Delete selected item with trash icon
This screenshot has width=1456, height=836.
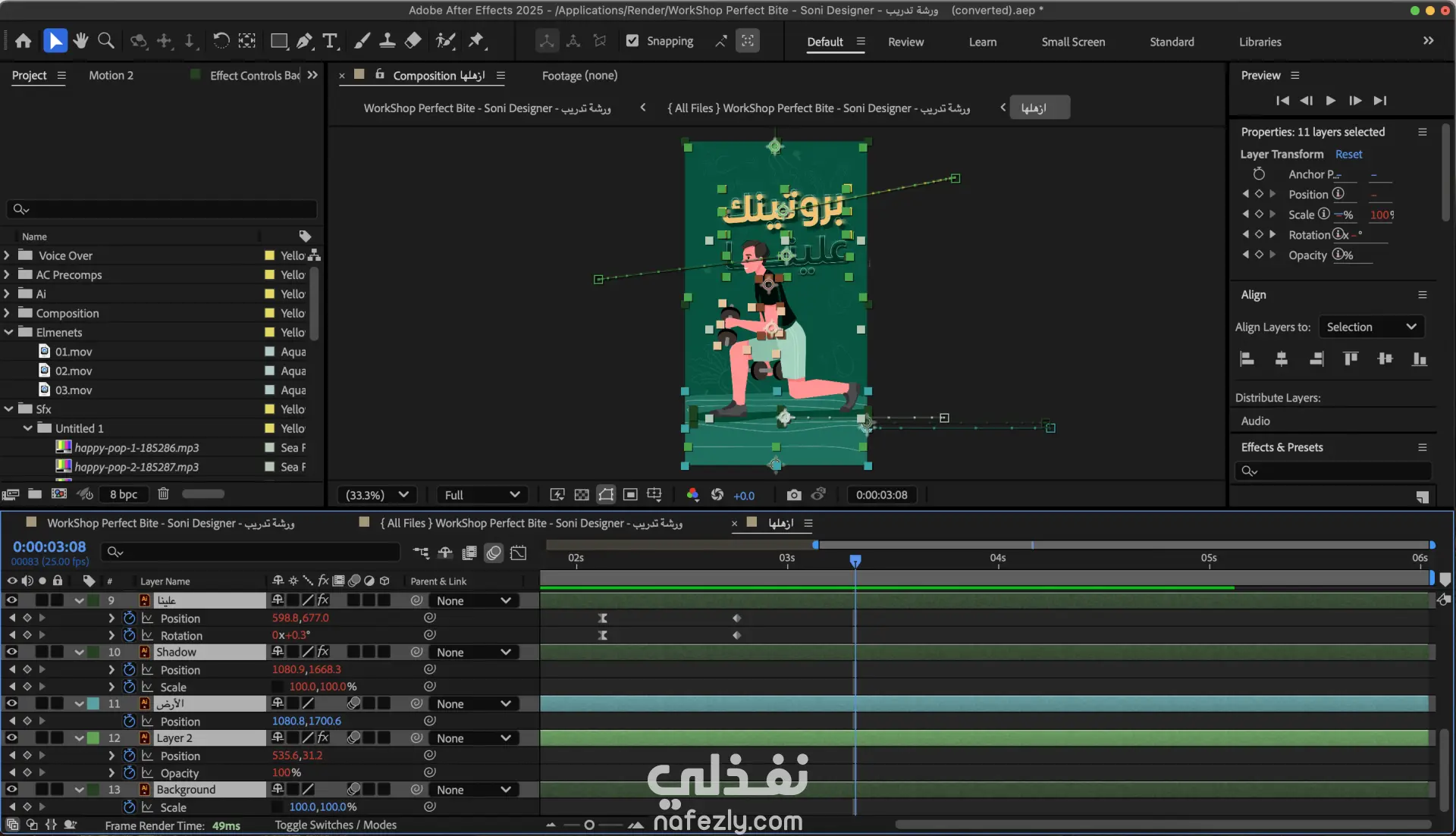click(x=163, y=494)
